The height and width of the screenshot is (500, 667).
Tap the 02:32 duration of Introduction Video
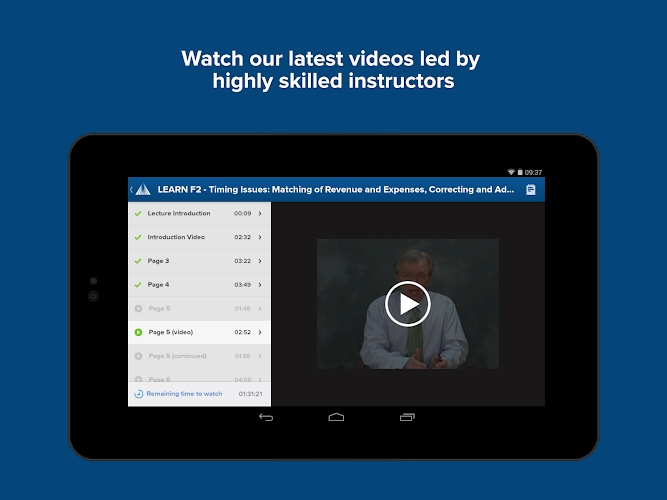click(x=242, y=237)
